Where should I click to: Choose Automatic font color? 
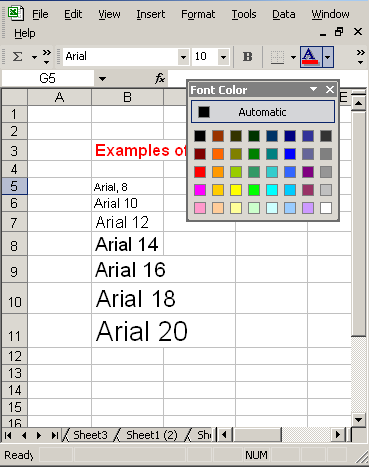point(263,112)
